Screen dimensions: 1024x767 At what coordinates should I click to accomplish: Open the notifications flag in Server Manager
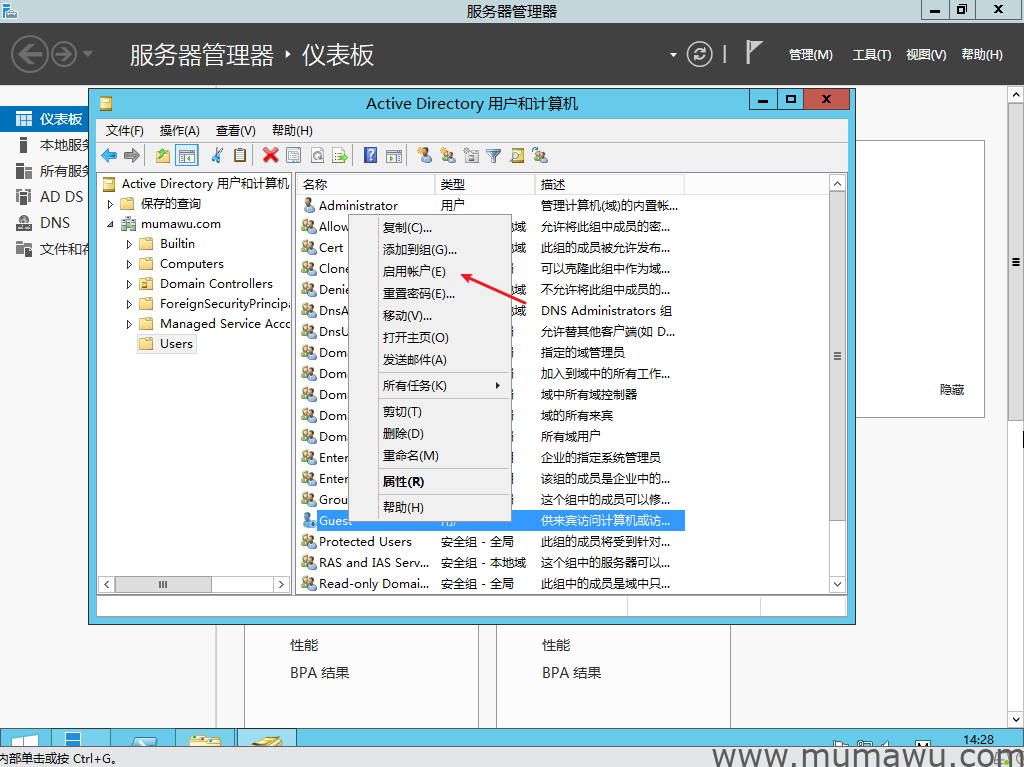pyautogui.click(x=754, y=53)
